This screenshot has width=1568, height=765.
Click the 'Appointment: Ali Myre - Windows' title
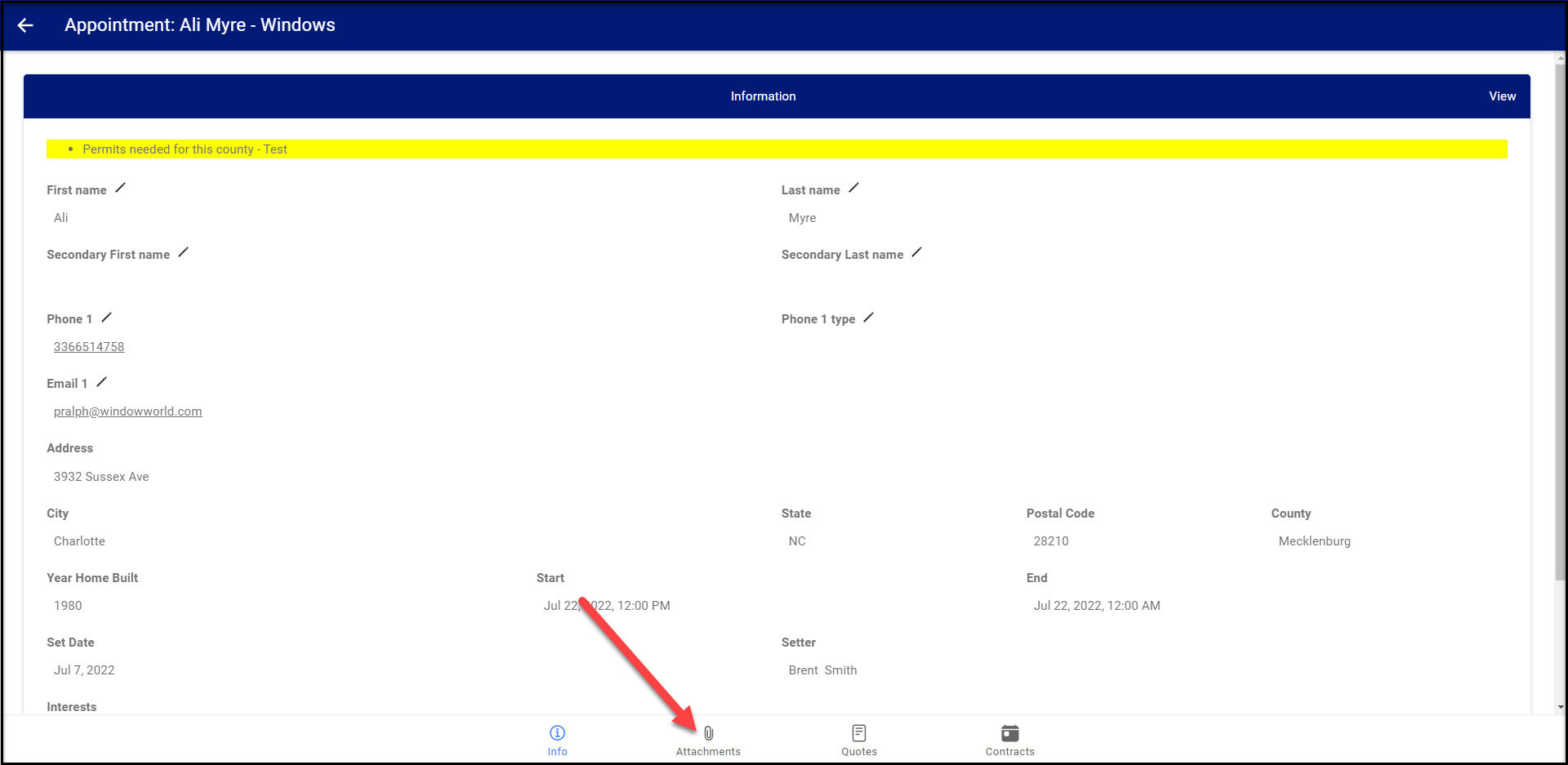pos(200,25)
